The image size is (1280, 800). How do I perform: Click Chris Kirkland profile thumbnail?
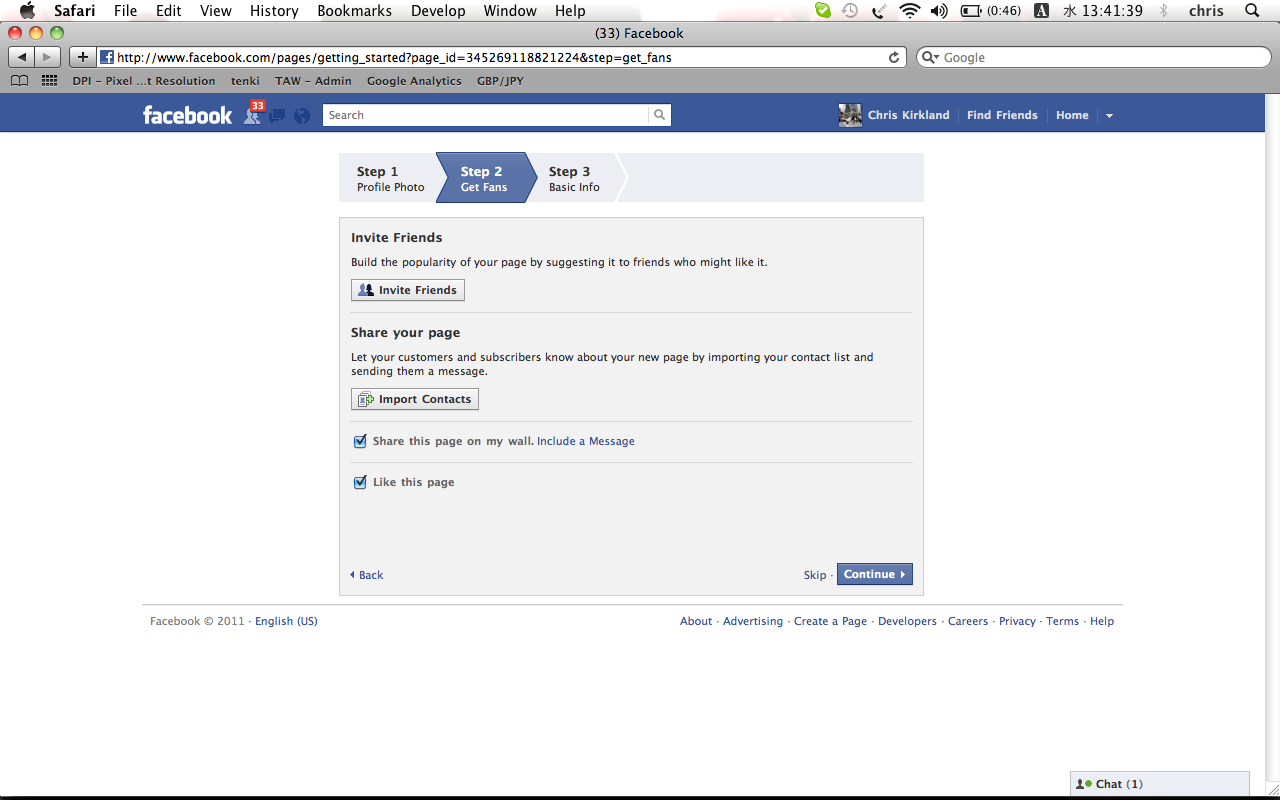[x=850, y=115]
